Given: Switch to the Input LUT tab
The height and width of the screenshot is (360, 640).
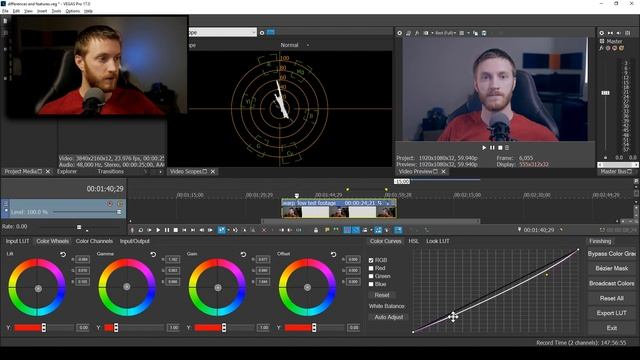Looking at the screenshot, I should [x=17, y=241].
